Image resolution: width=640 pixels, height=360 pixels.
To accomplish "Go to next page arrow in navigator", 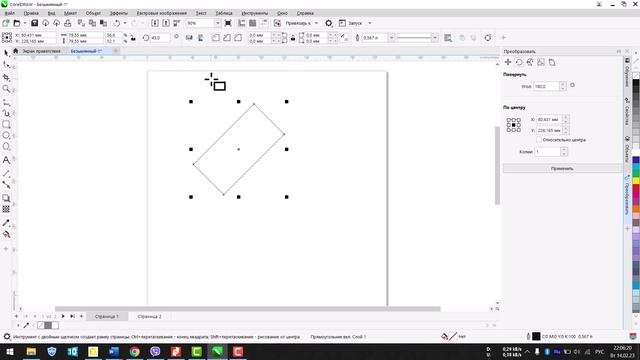I will click(63, 316).
